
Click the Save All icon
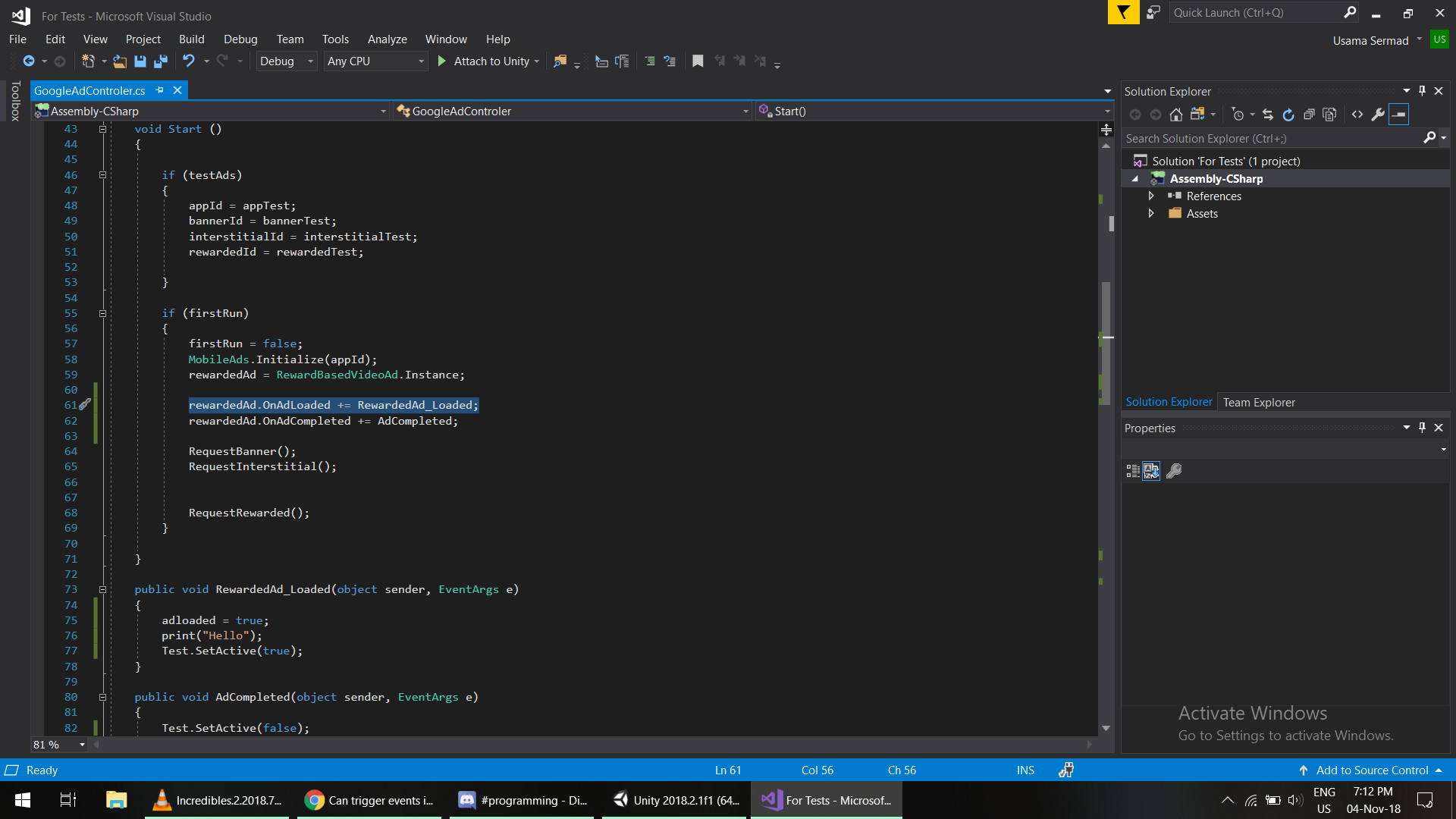tap(162, 61)
